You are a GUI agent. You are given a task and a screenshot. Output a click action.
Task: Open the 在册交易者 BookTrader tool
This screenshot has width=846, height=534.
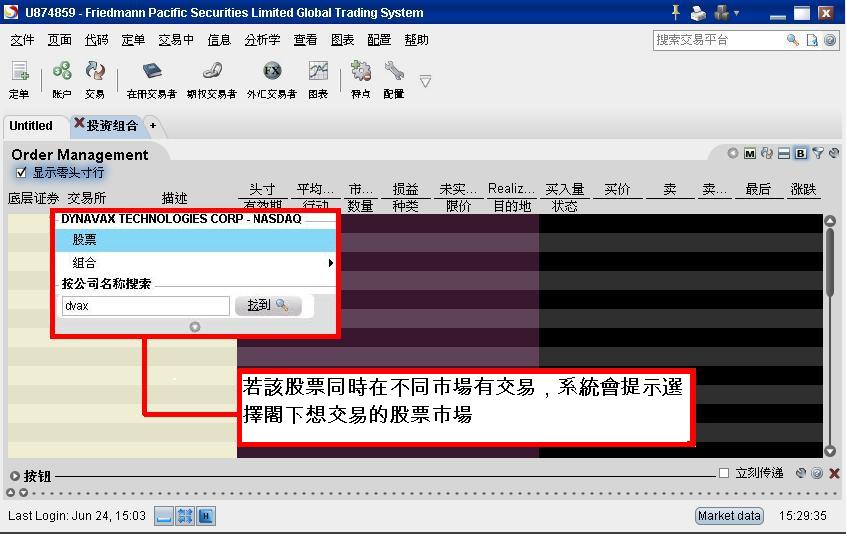click(151, 73)
